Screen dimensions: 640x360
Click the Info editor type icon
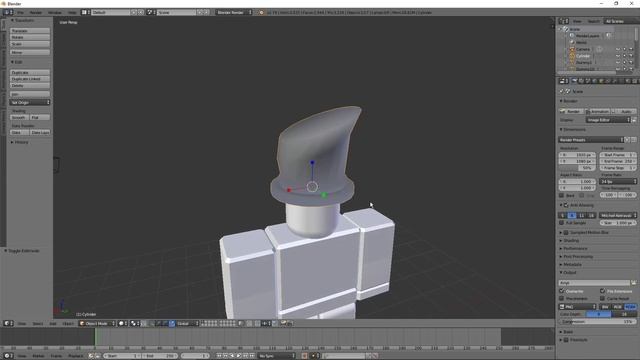coord(7,12)
